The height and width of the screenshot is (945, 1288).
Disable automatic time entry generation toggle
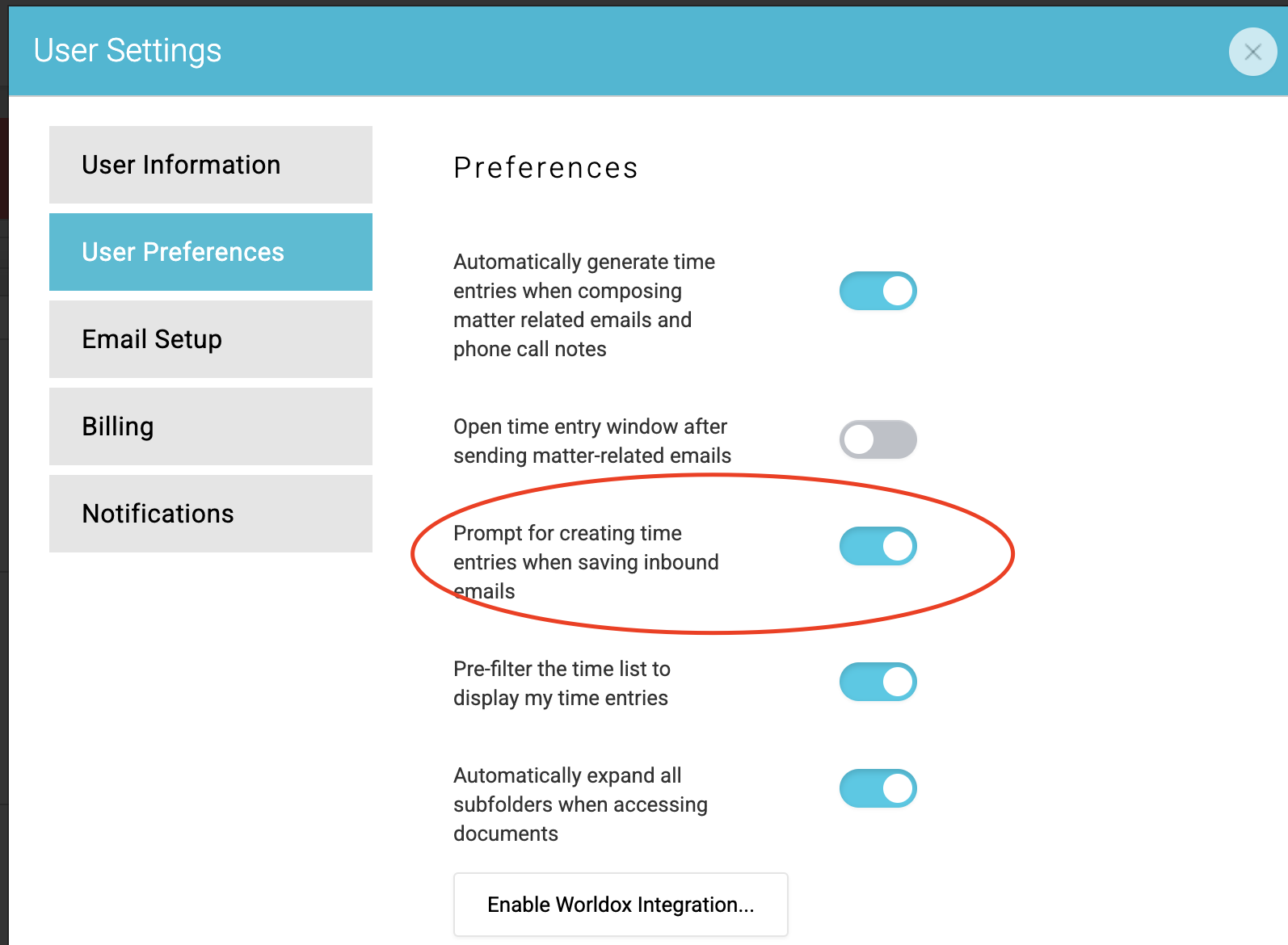[x=878, y=291]
